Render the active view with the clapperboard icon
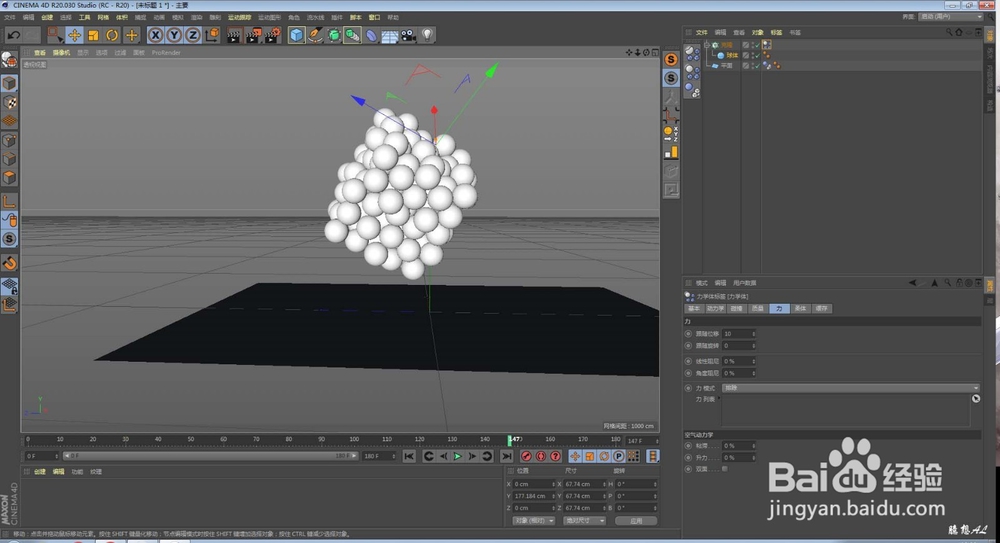 click(x=234, y=35)
